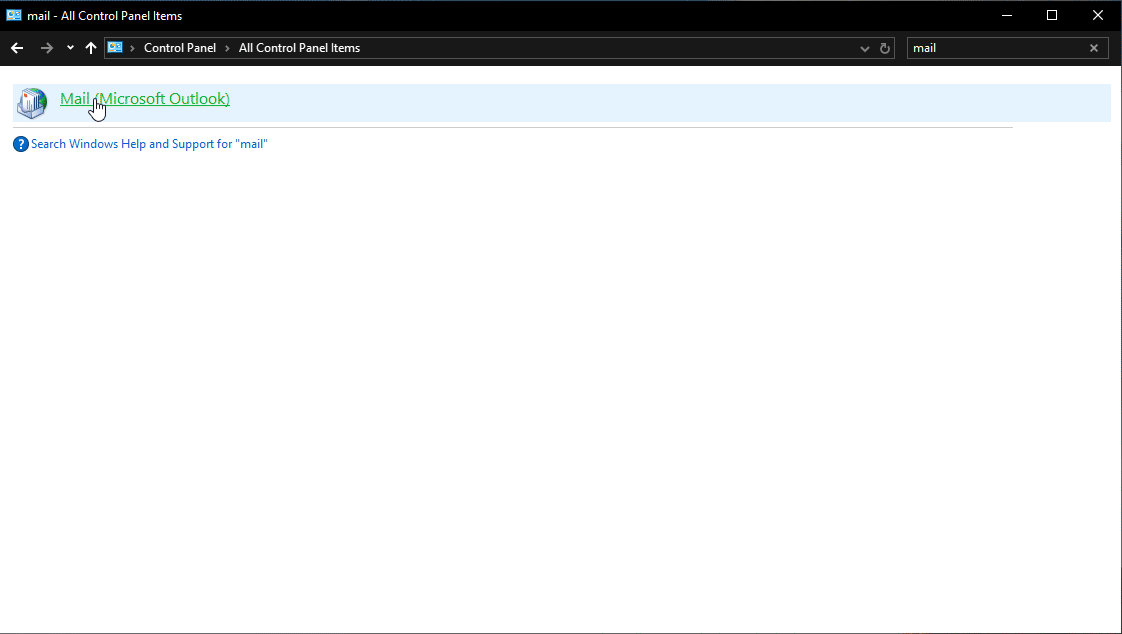
Task: Go up one level with up arrow
Action: (91, 48)
